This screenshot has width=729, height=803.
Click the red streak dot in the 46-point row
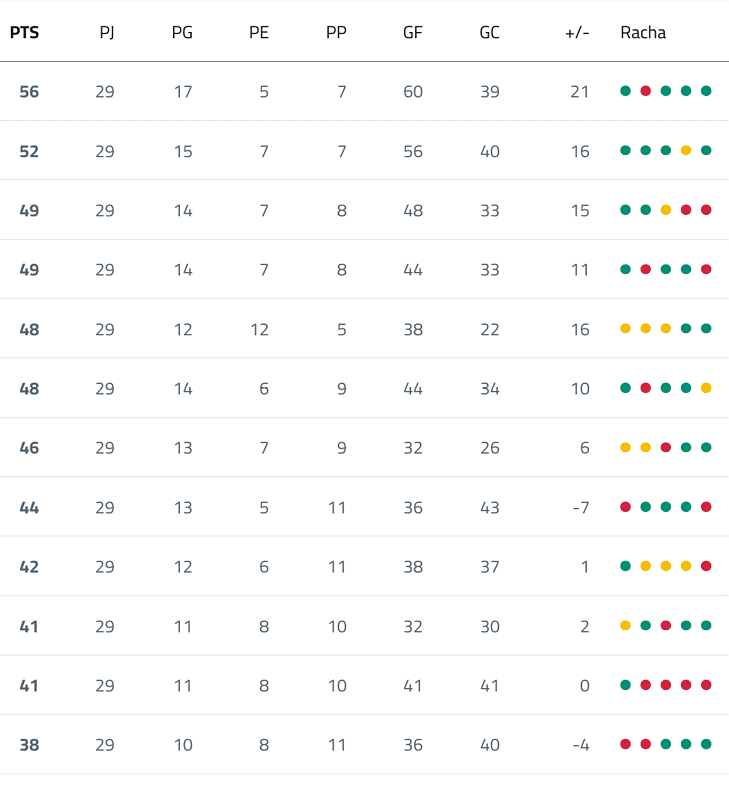[666, 448]
